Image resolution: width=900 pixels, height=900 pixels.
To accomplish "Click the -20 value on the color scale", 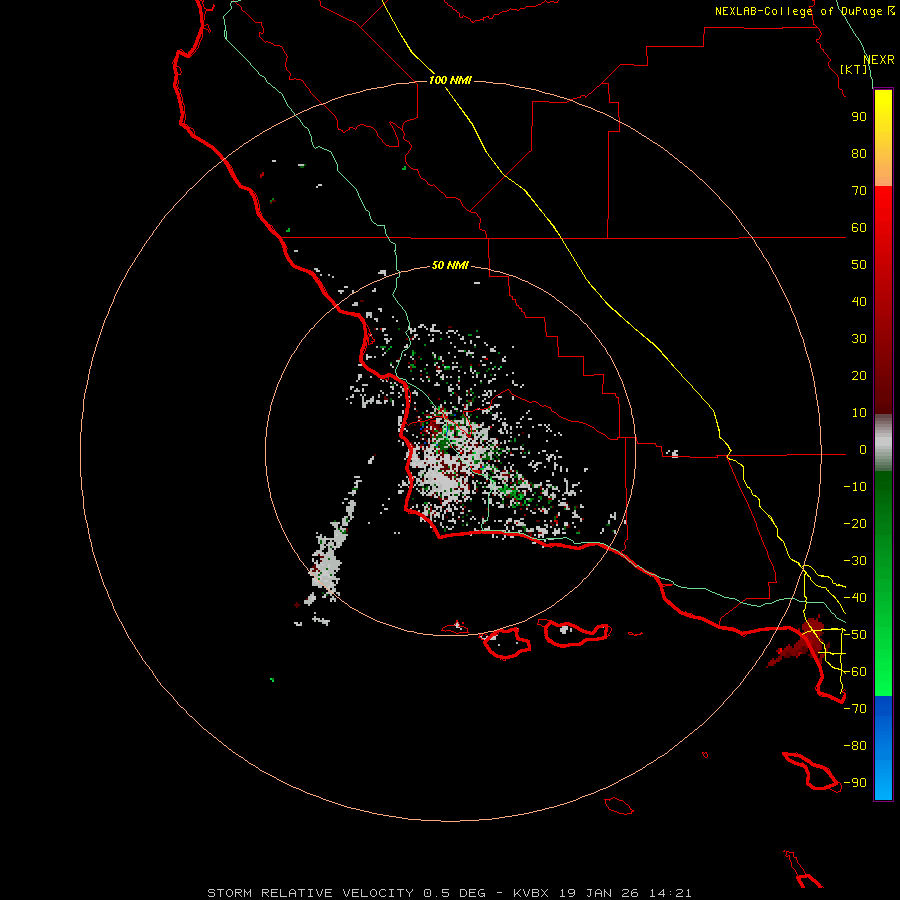I will 855,523.
